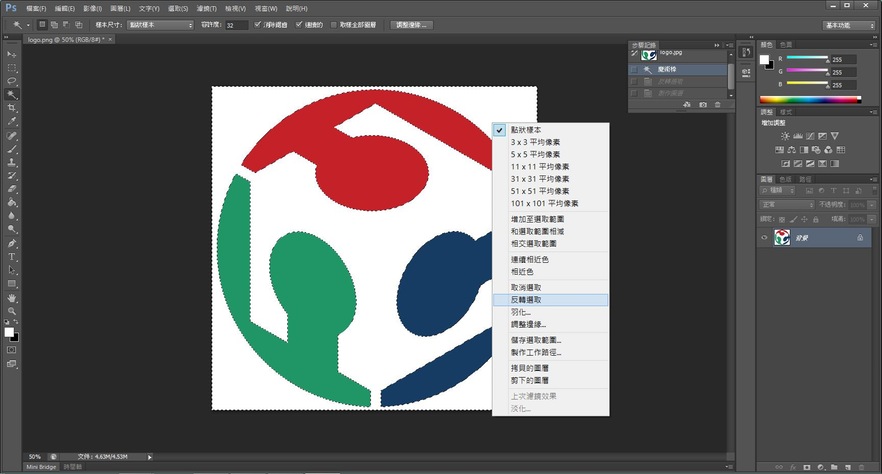
Task: Select the Rectangle shape tool
Action: (x=11, y=284)
